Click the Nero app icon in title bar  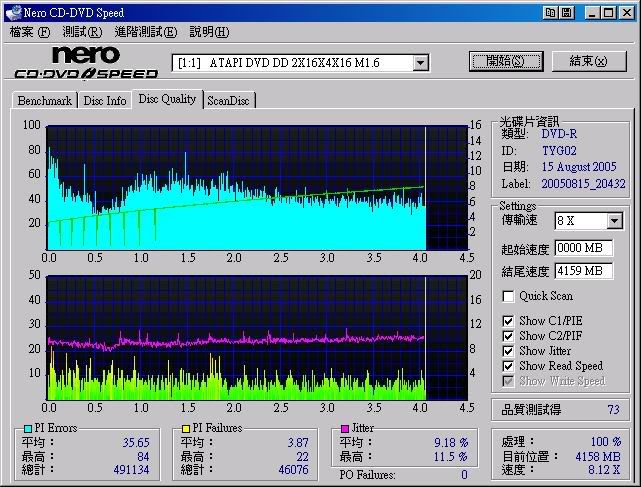click(13, 12)
